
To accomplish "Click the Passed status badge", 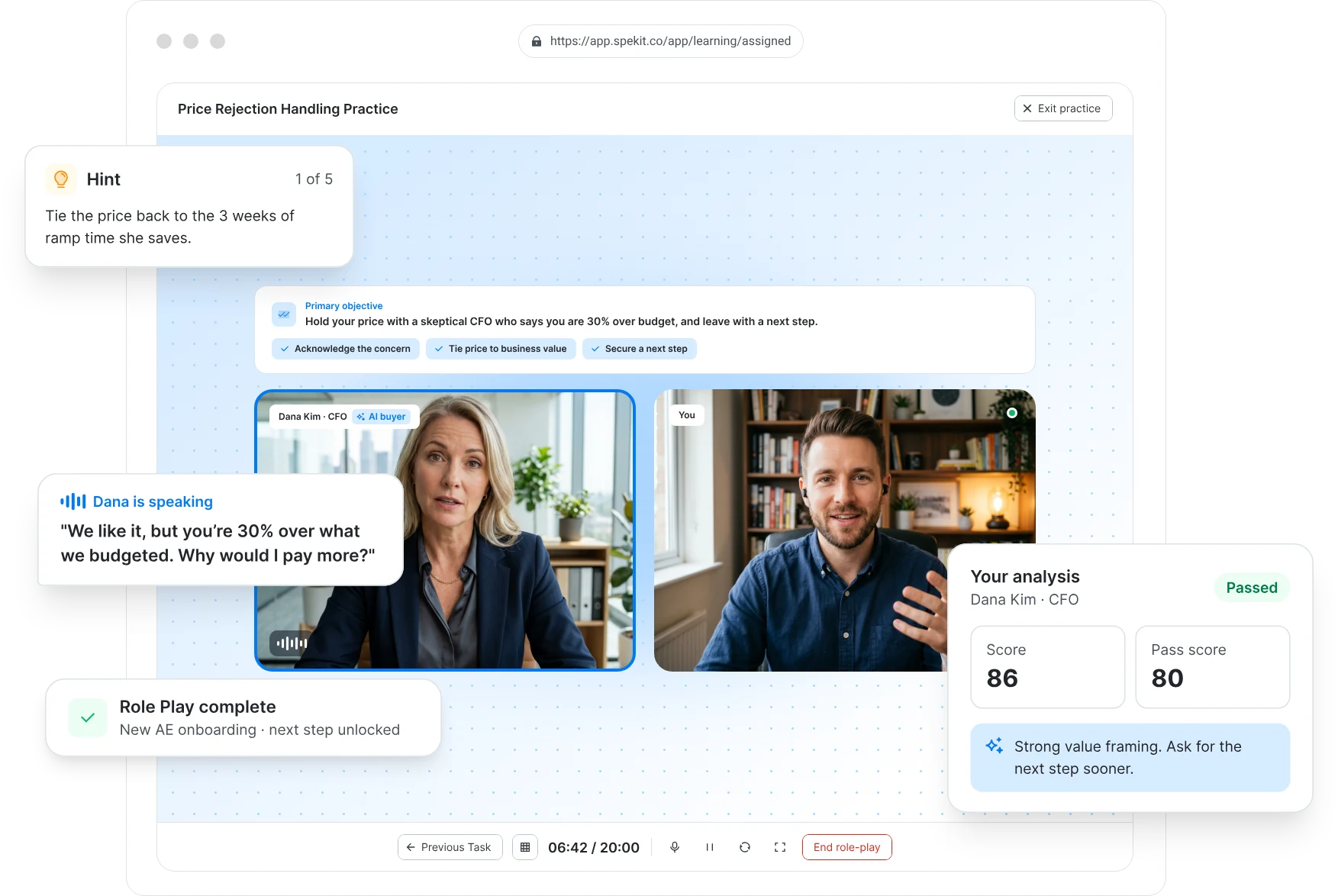I will (1252, 588).
